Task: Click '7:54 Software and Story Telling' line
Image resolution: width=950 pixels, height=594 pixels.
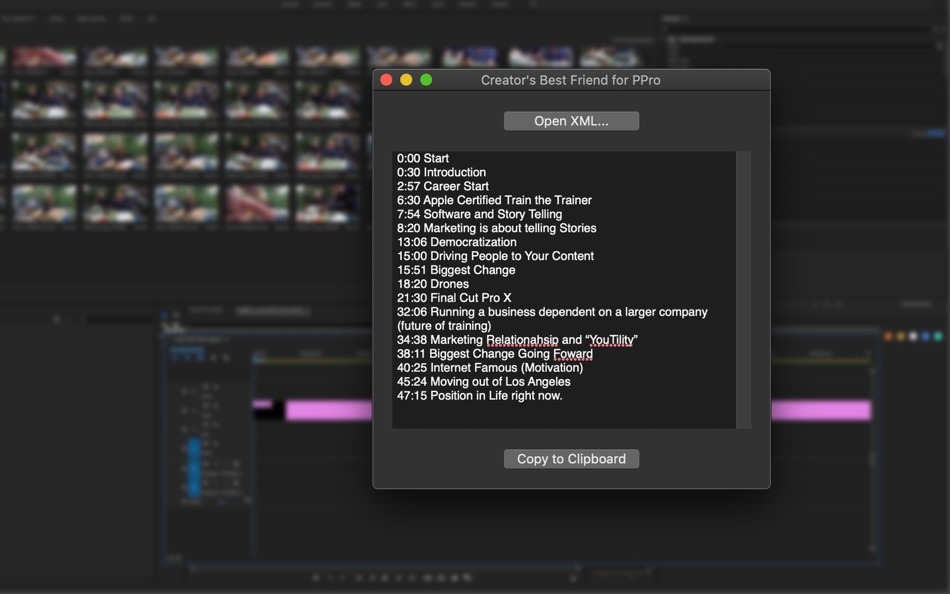Action: (479, 214)
